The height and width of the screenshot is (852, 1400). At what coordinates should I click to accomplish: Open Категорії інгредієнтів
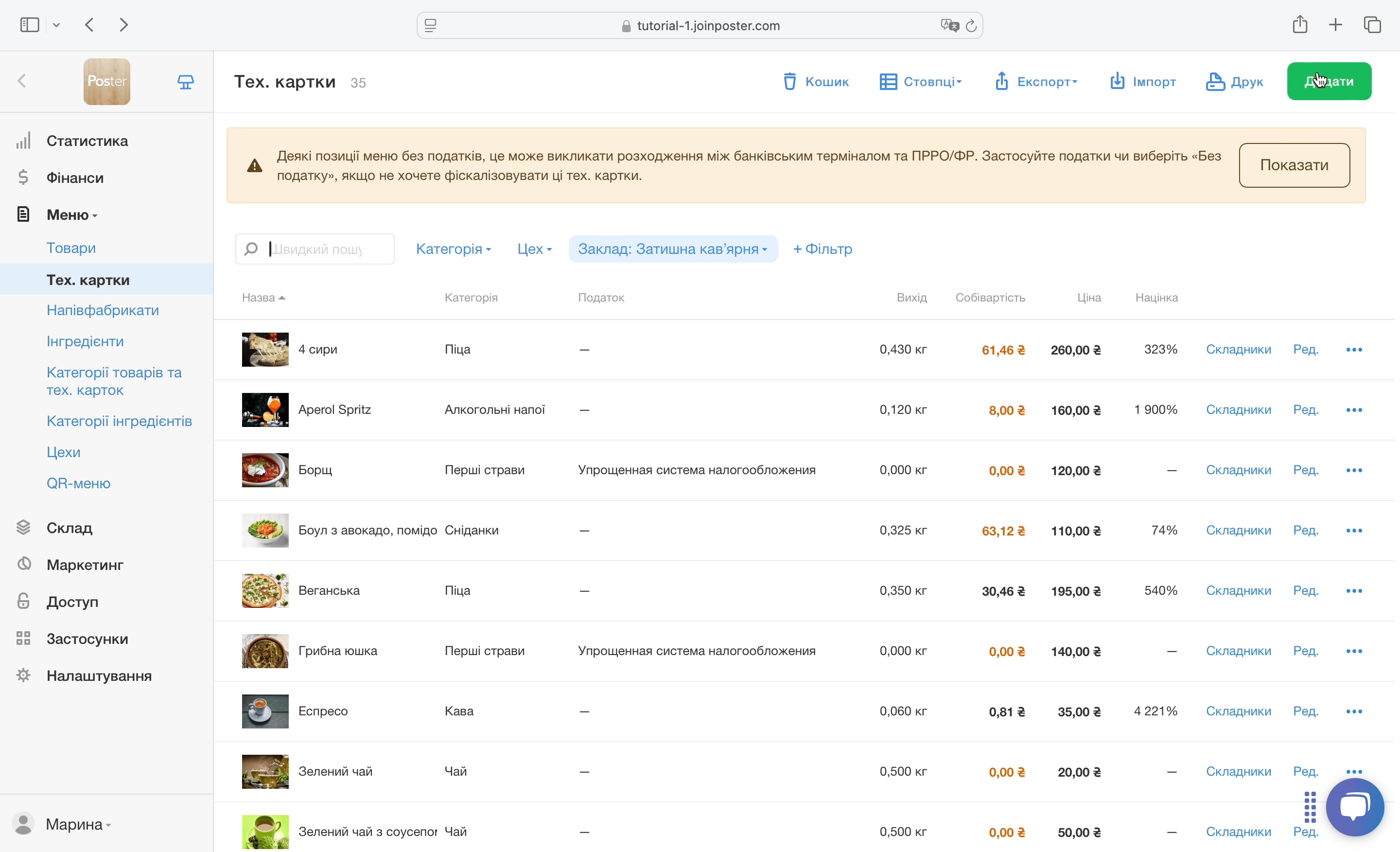(x=119, y=421)
